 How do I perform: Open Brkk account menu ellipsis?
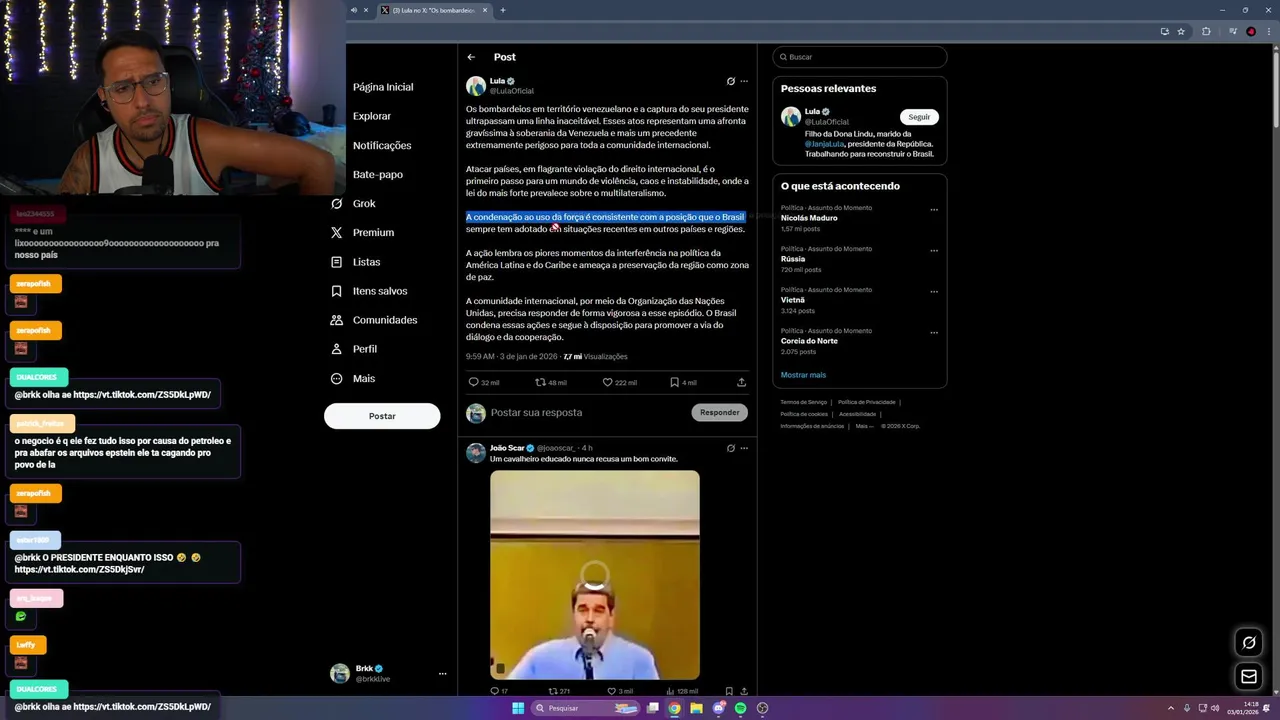pos(442,674)
